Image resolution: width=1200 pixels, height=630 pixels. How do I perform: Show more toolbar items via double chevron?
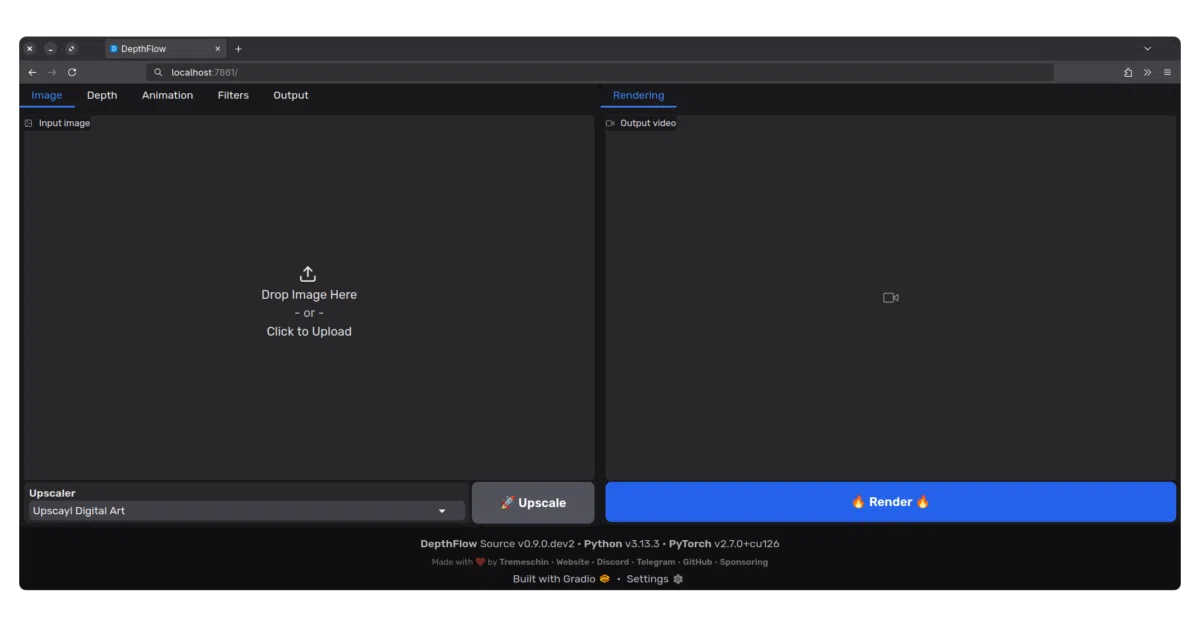coord(1148,72)
